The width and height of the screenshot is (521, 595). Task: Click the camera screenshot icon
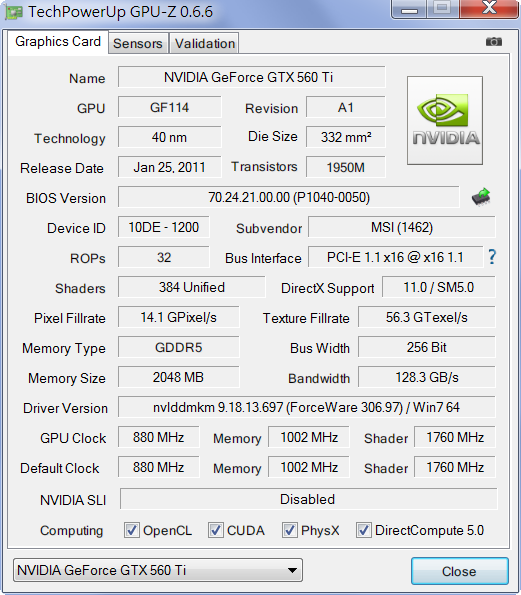point(494,41)
